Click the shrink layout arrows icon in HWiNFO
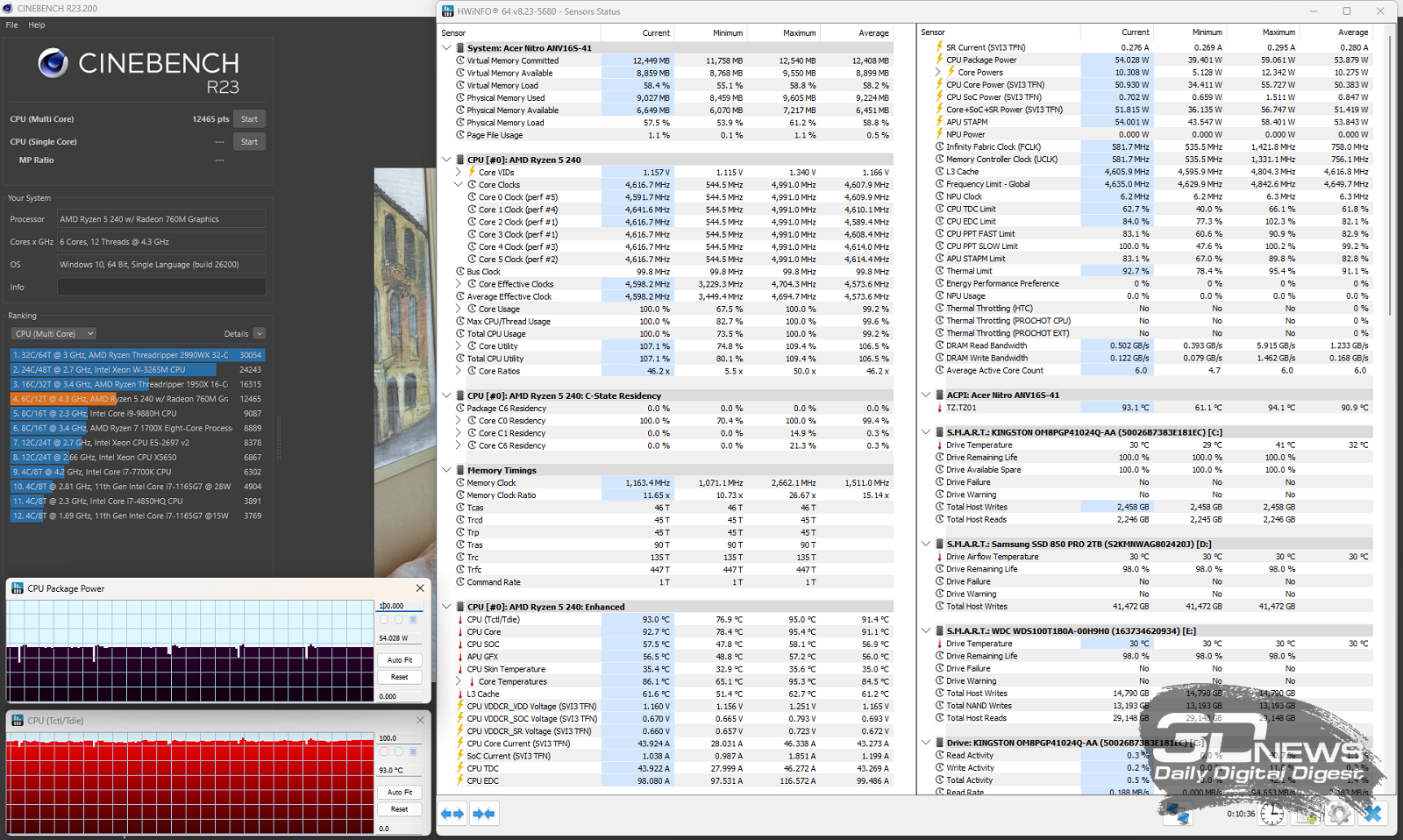 pos(484,814)
